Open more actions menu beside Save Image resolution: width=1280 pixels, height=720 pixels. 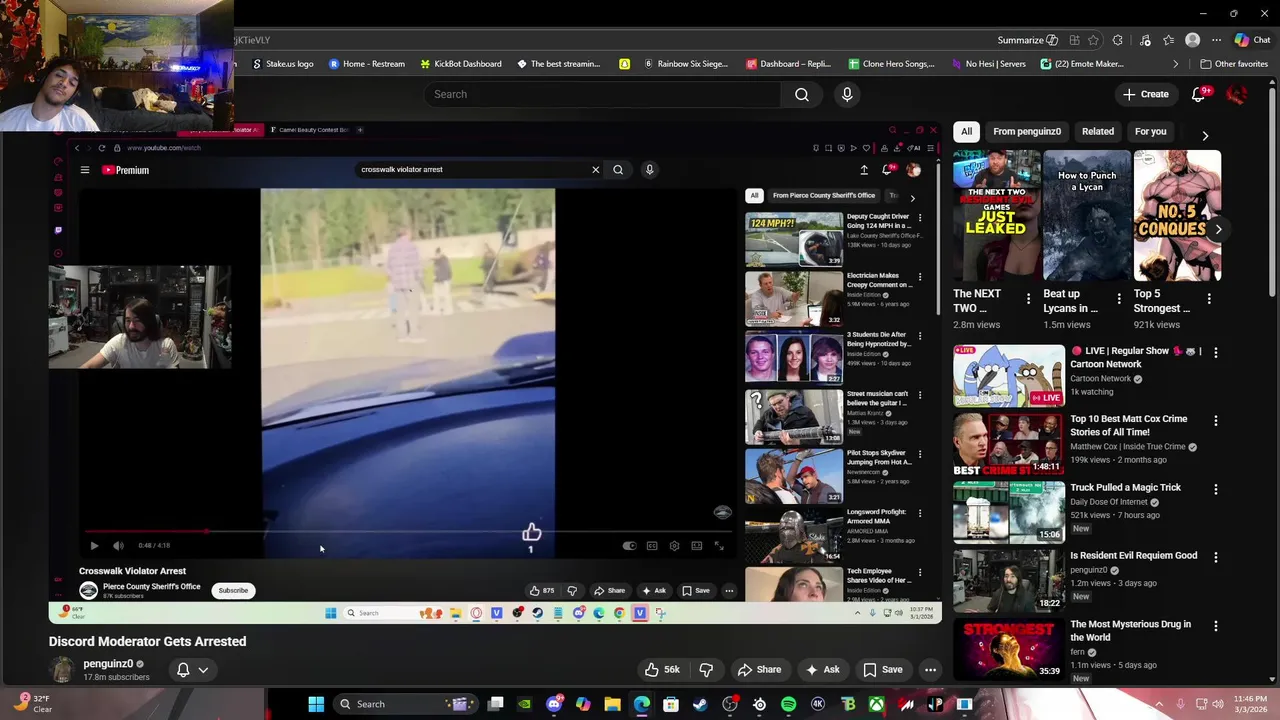(930, 670)
